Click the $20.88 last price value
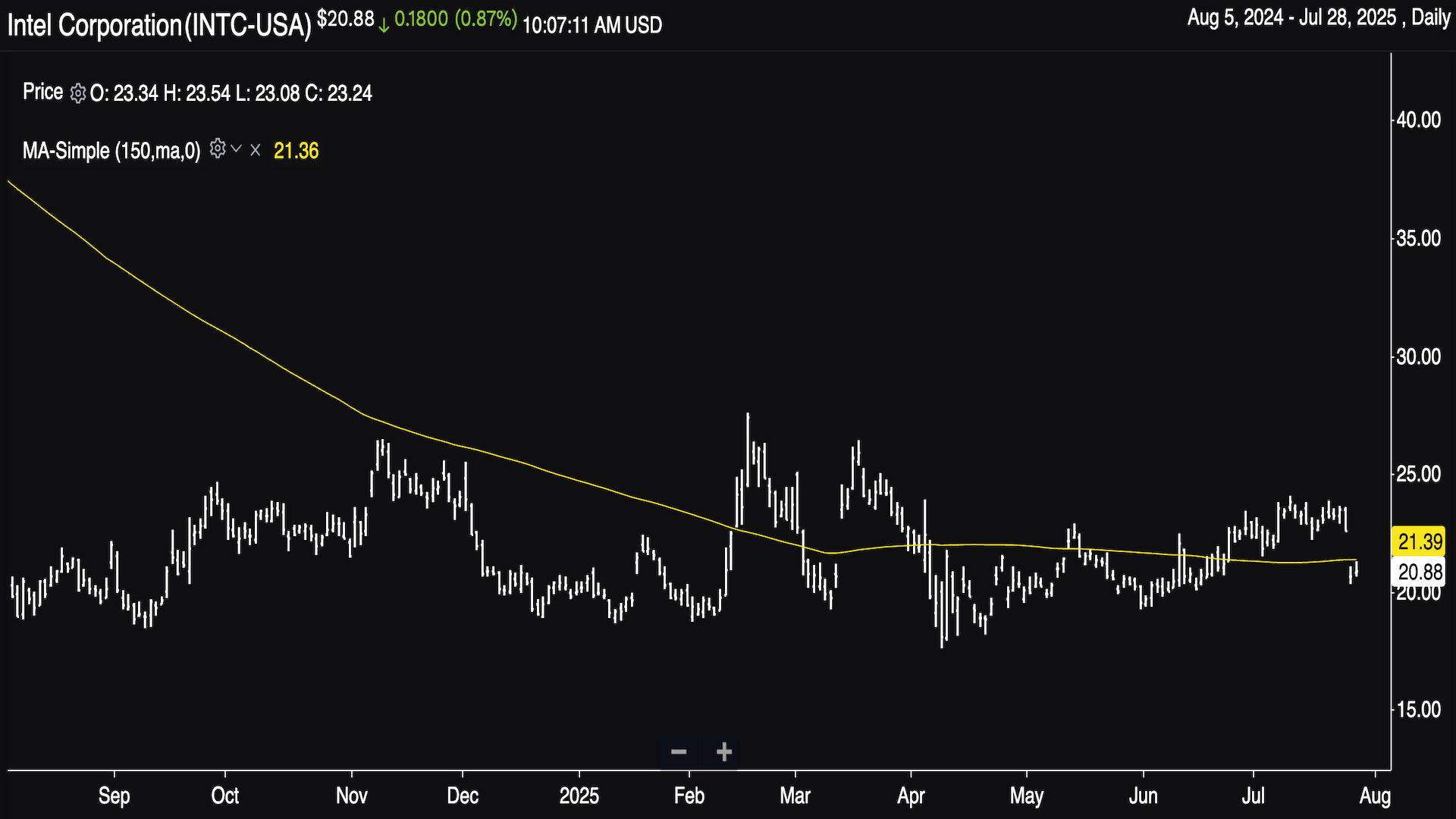1456x819 pixels. 345,19
